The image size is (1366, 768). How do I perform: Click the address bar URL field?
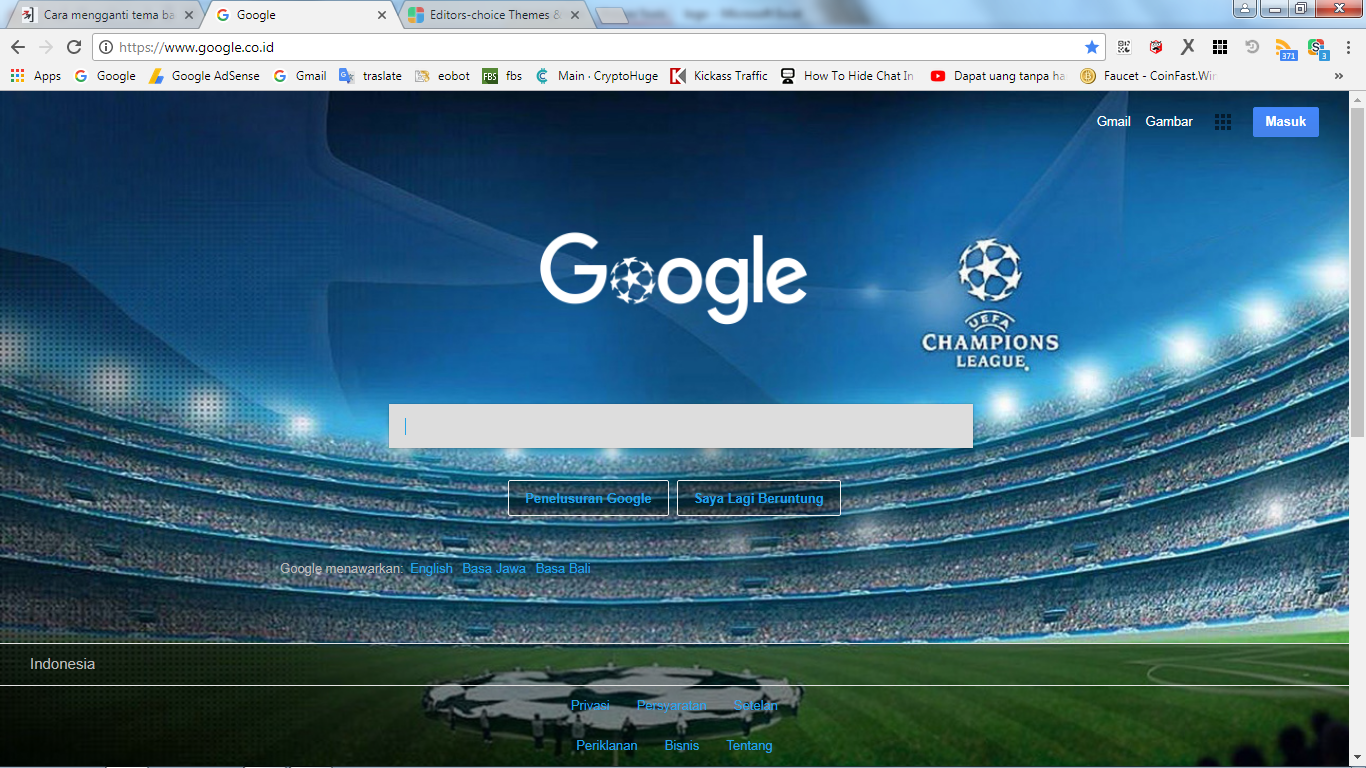tap(598, 47)
